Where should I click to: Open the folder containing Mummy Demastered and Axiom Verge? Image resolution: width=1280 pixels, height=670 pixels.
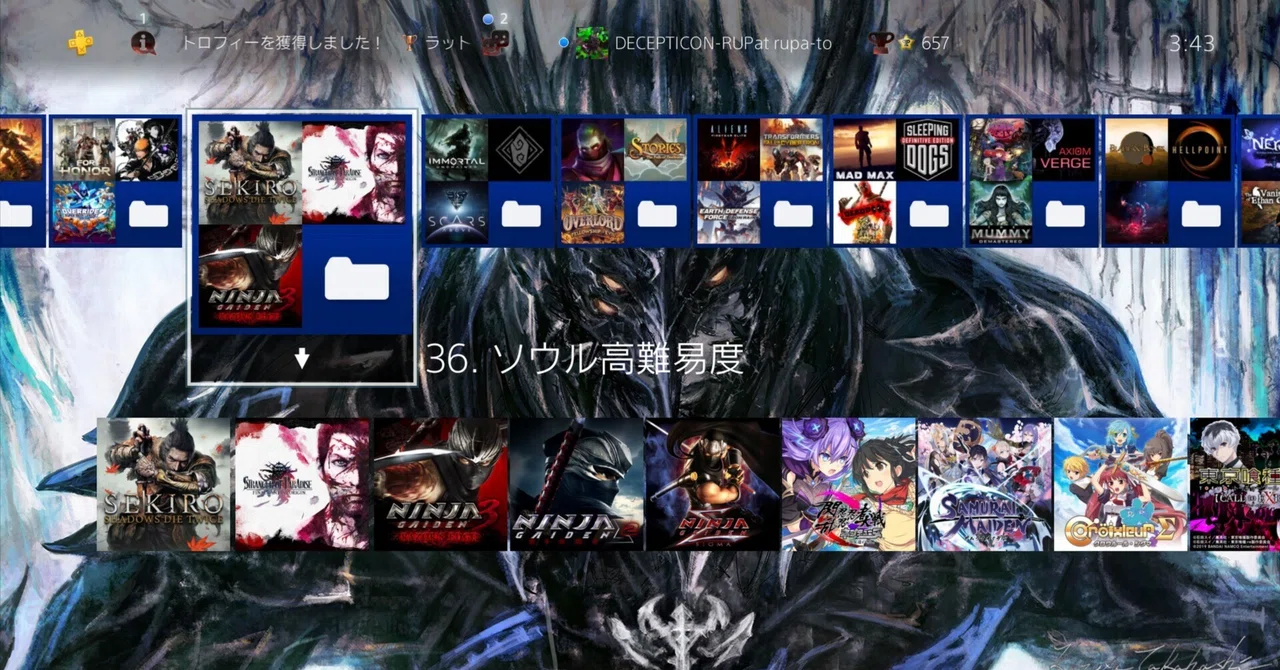click(x=1032, y=181)
